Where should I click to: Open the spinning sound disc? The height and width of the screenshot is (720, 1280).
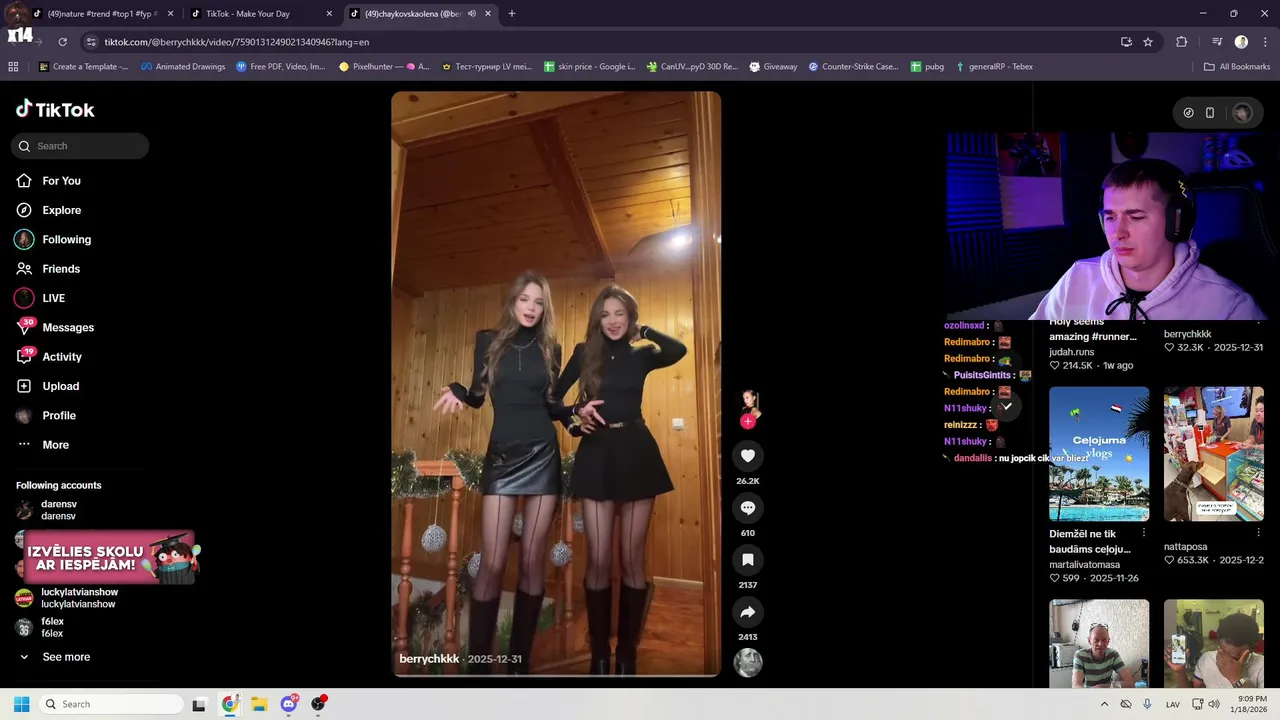click(x=748, y=663)
